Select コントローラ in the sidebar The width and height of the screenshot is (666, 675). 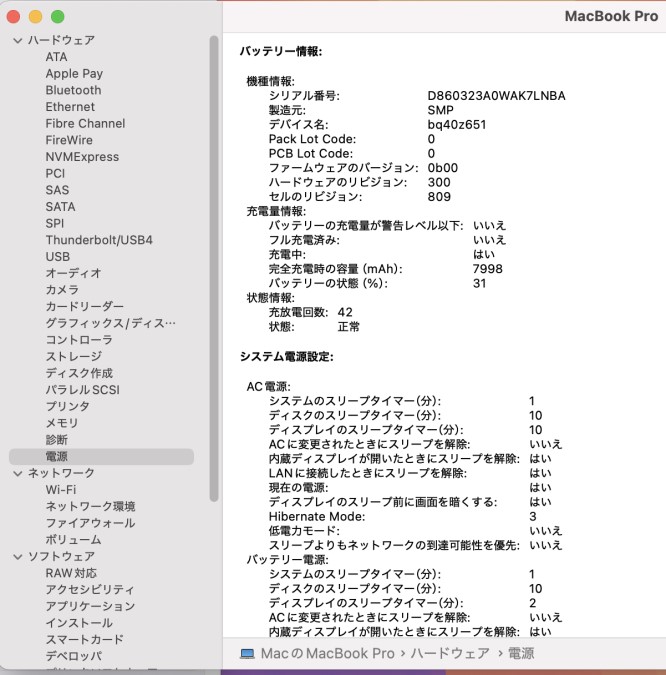click(79, 340)
